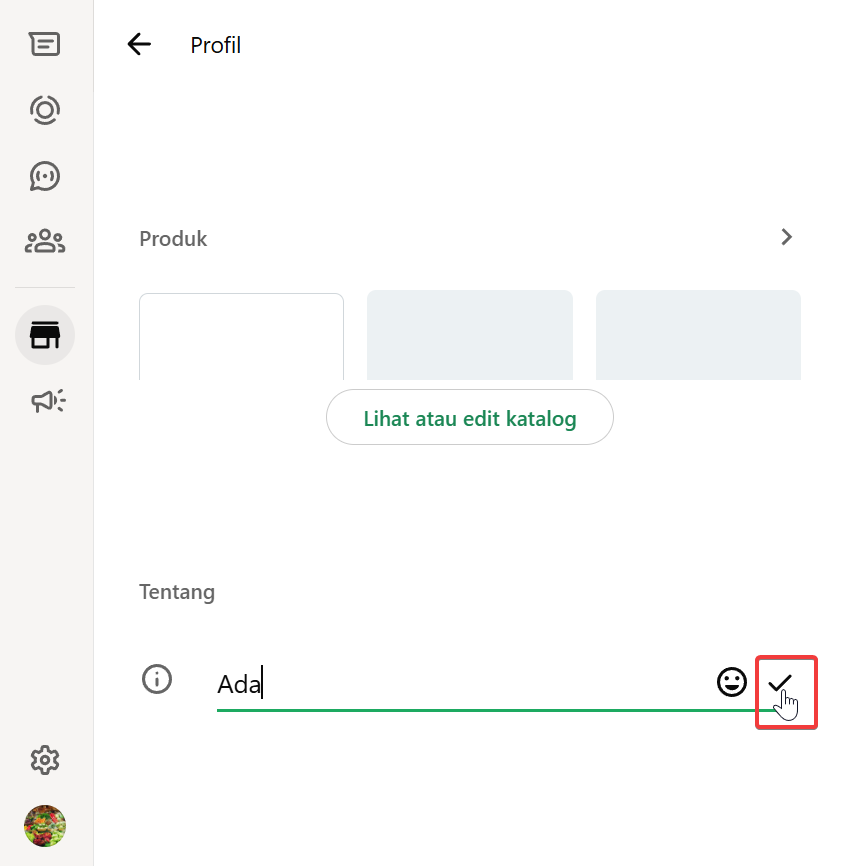Select the second product placeholder
Screen dimensions: 846x866
(x=469, y=335)
